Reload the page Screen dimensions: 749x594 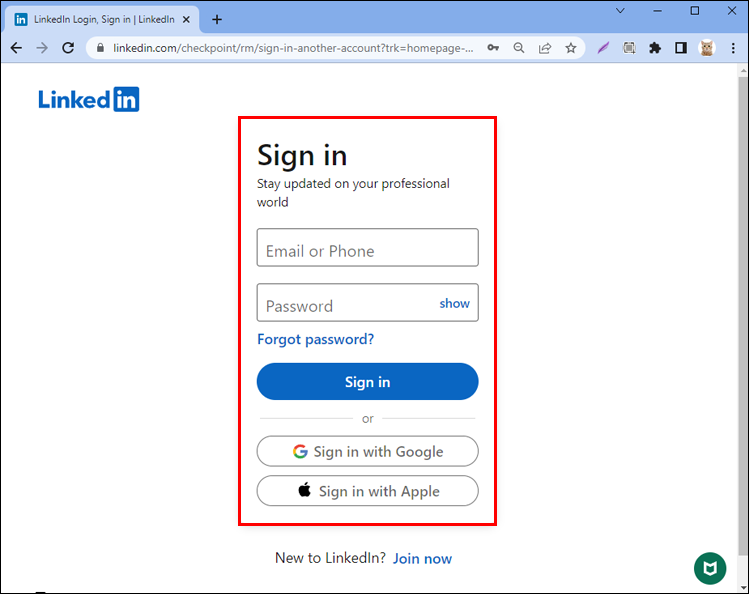(68, 47)
